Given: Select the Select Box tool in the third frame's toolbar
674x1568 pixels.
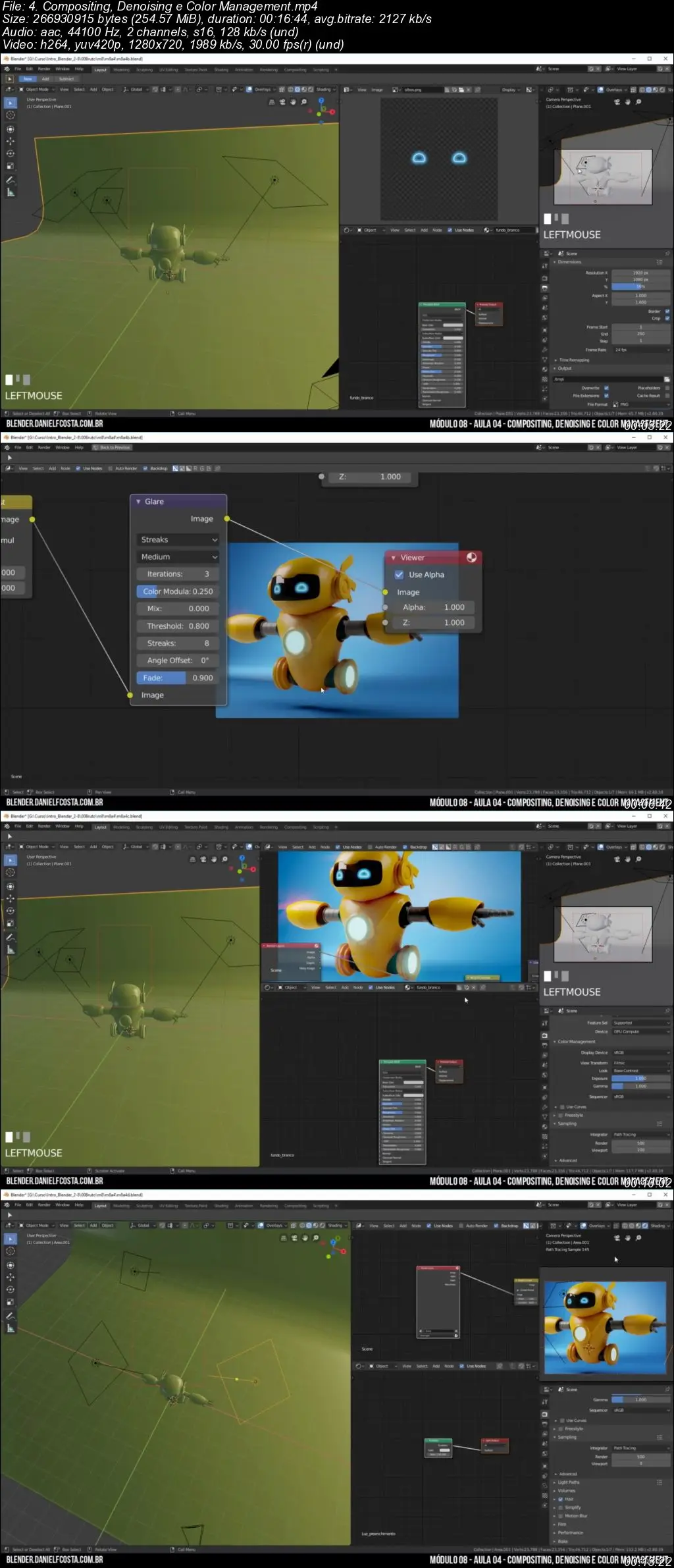Looking at the screenshot, I should [11, 860].
